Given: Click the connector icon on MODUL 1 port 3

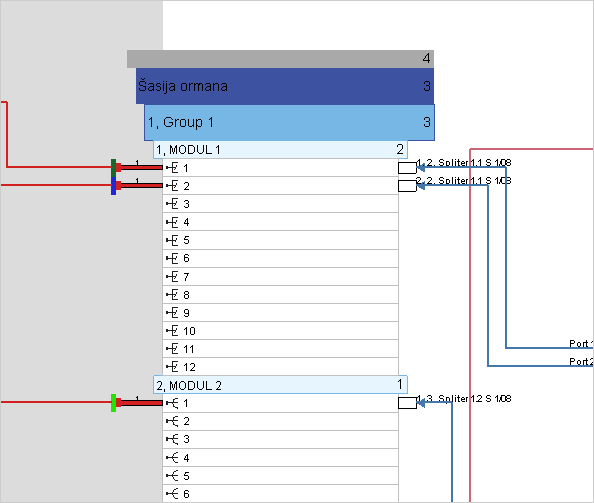Looking at the screenshot, I should pos(172,204).
